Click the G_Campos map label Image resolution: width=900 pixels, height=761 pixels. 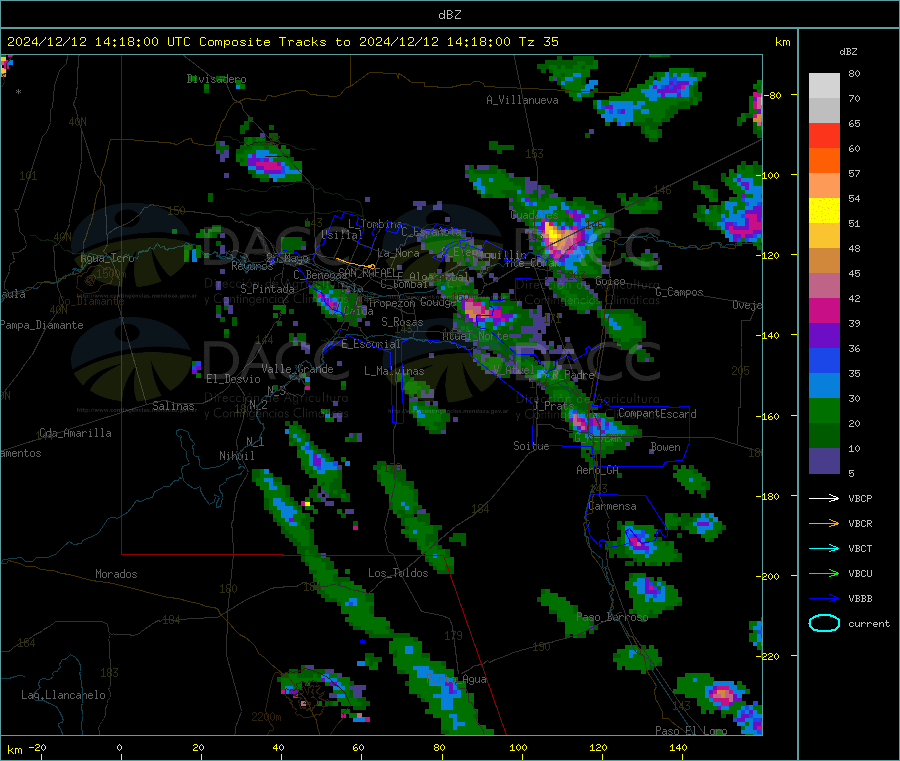(x=679, y=292)
